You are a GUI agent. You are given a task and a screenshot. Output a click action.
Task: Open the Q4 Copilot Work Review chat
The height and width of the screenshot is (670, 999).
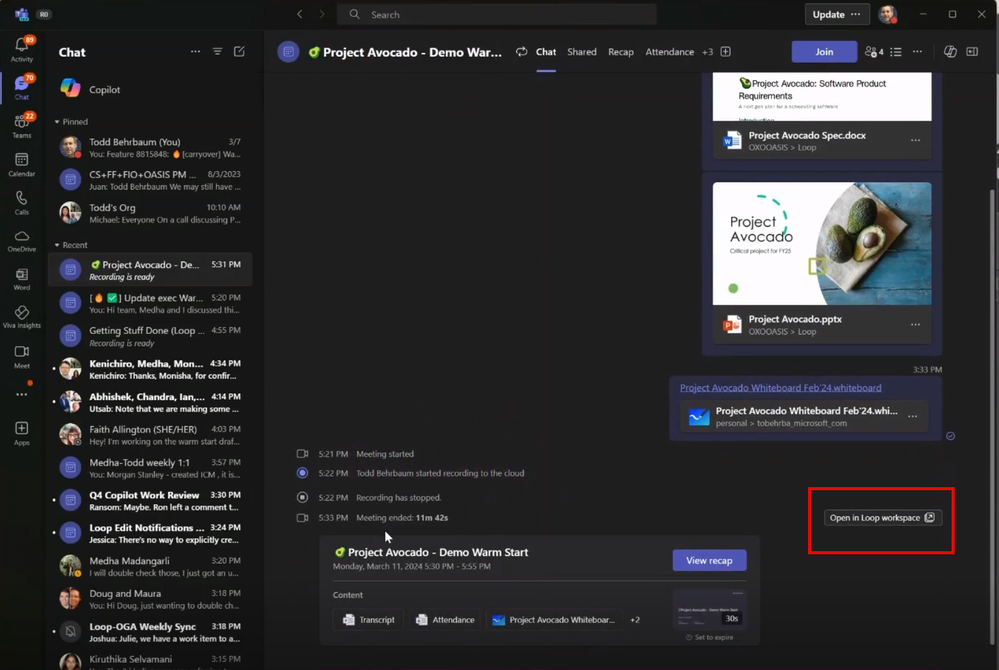[150, 501]
